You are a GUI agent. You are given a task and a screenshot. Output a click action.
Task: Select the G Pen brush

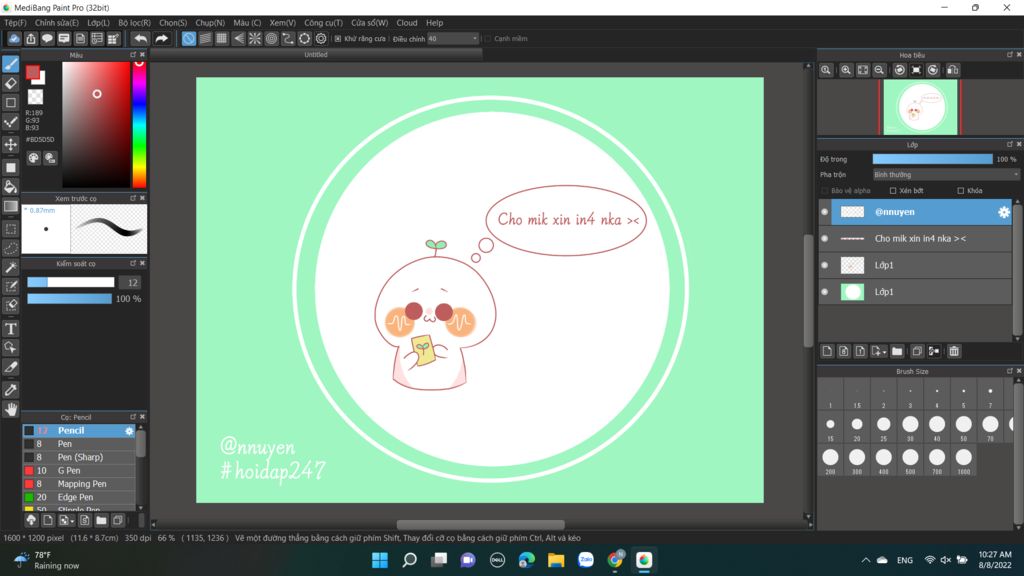tap(79, 471)
